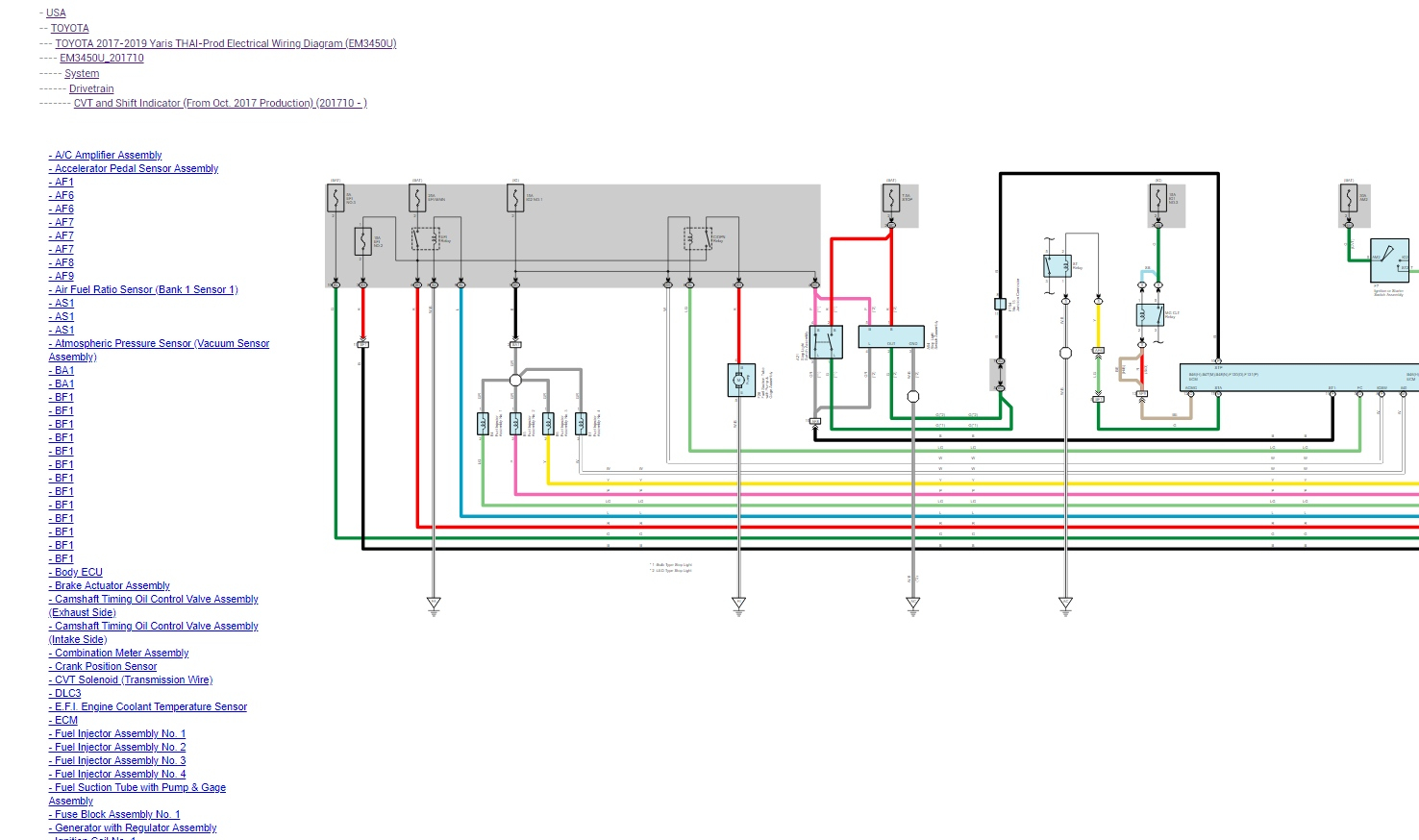Viewport: 1419px width, 840px height.
Task: Click Fuel Injector No. 2 symbol in diagram
Action: [516, 424]
